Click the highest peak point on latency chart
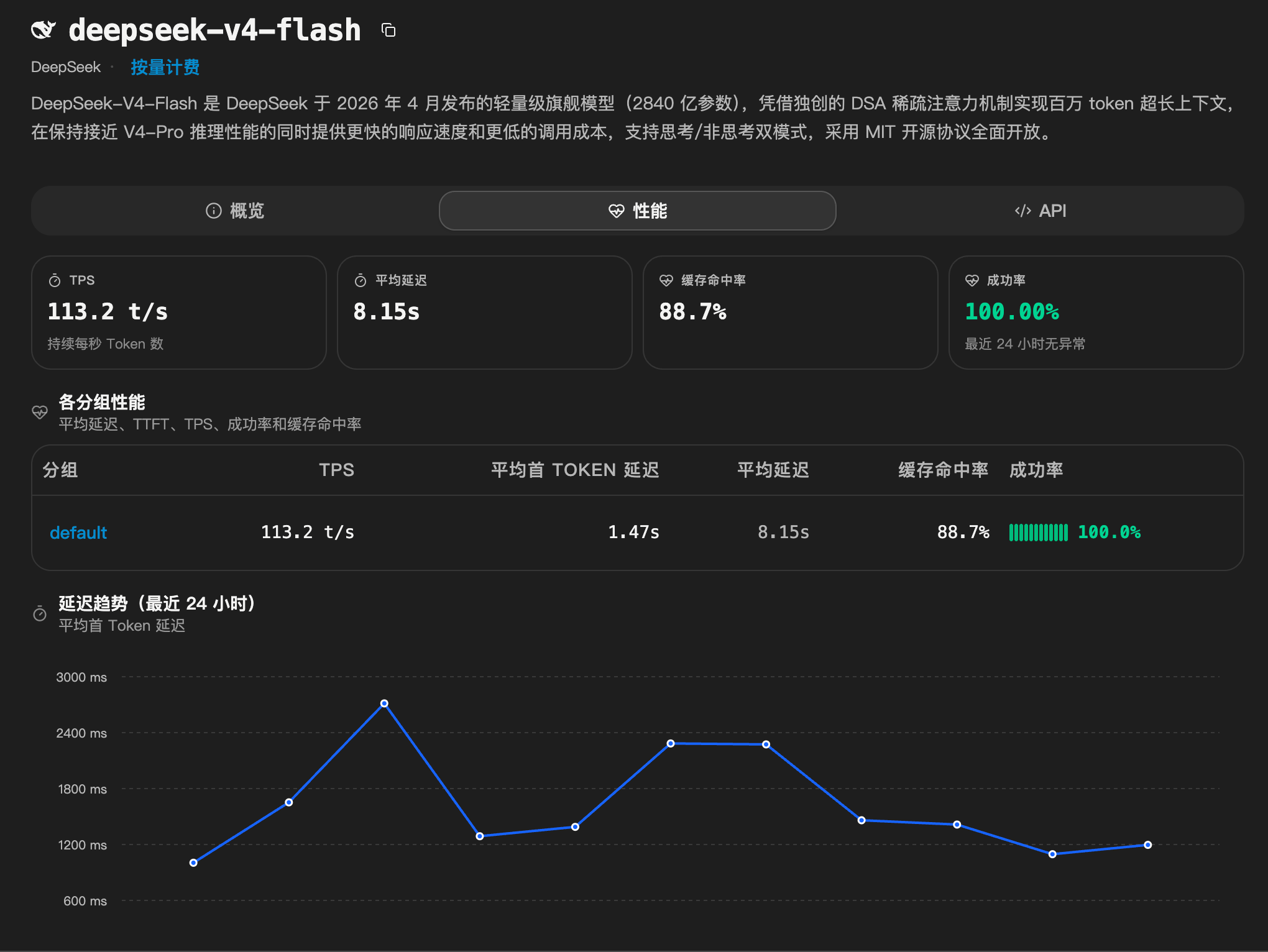Screen dimensions: 1268x952 point(384,703)
